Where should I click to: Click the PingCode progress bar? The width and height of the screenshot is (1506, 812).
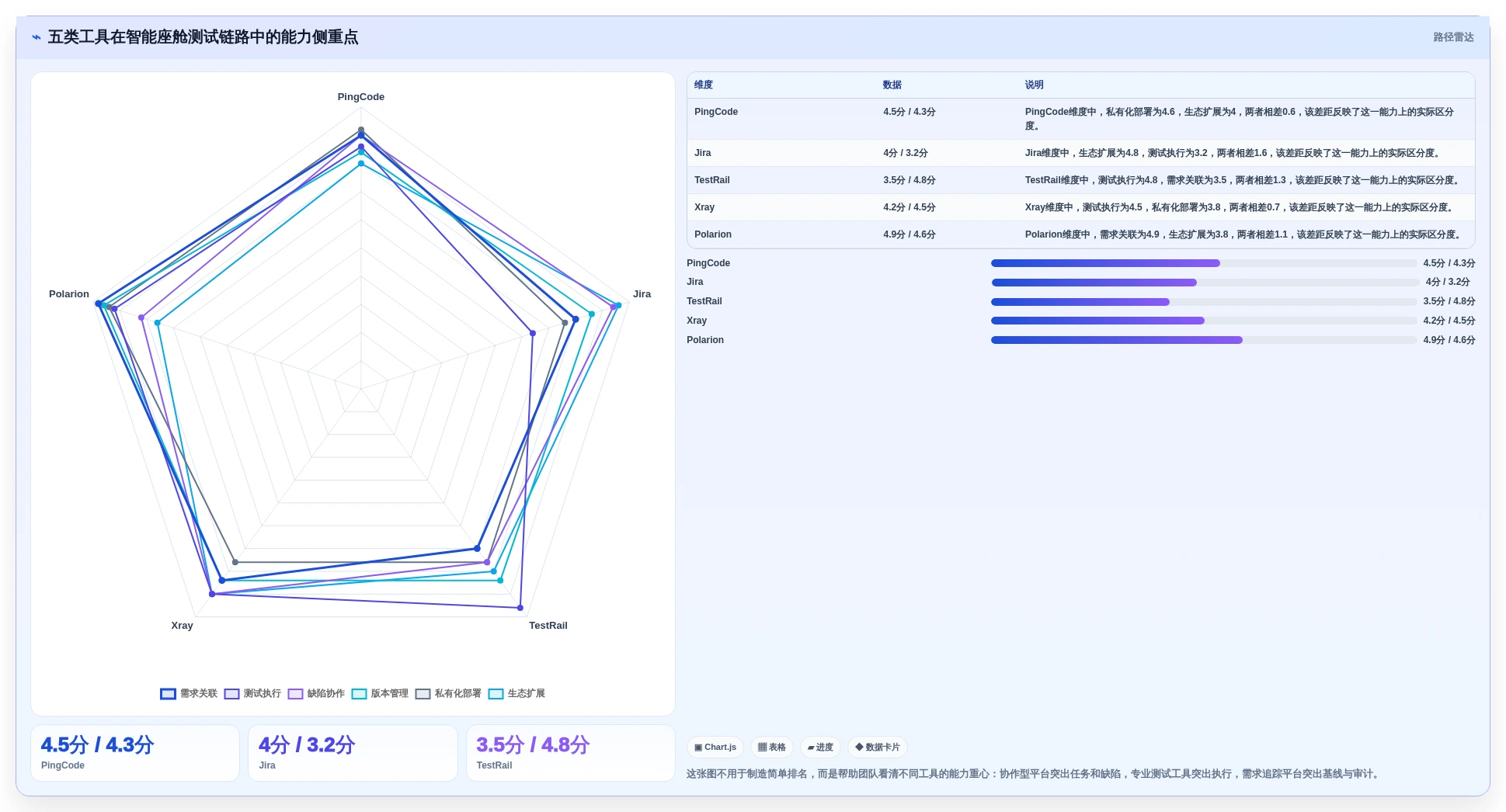coord(1204,263)
